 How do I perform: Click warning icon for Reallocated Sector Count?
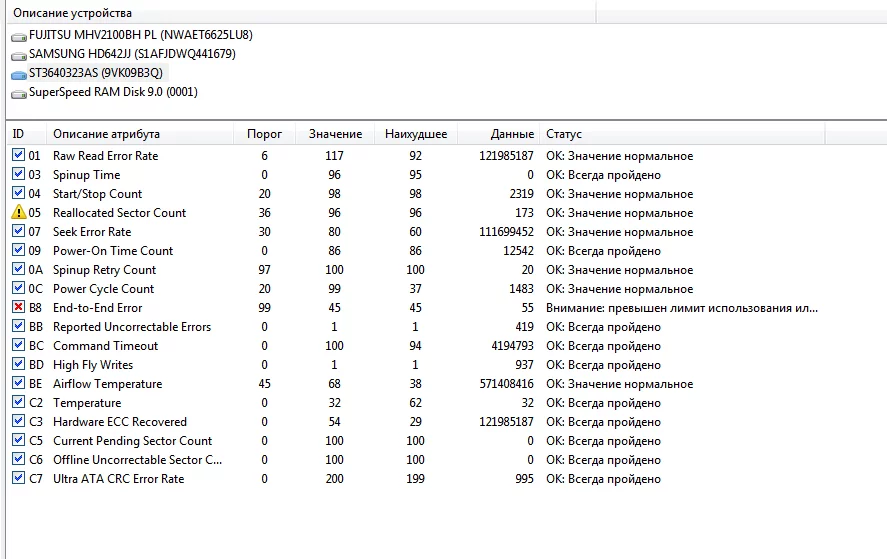pos(19,212)
